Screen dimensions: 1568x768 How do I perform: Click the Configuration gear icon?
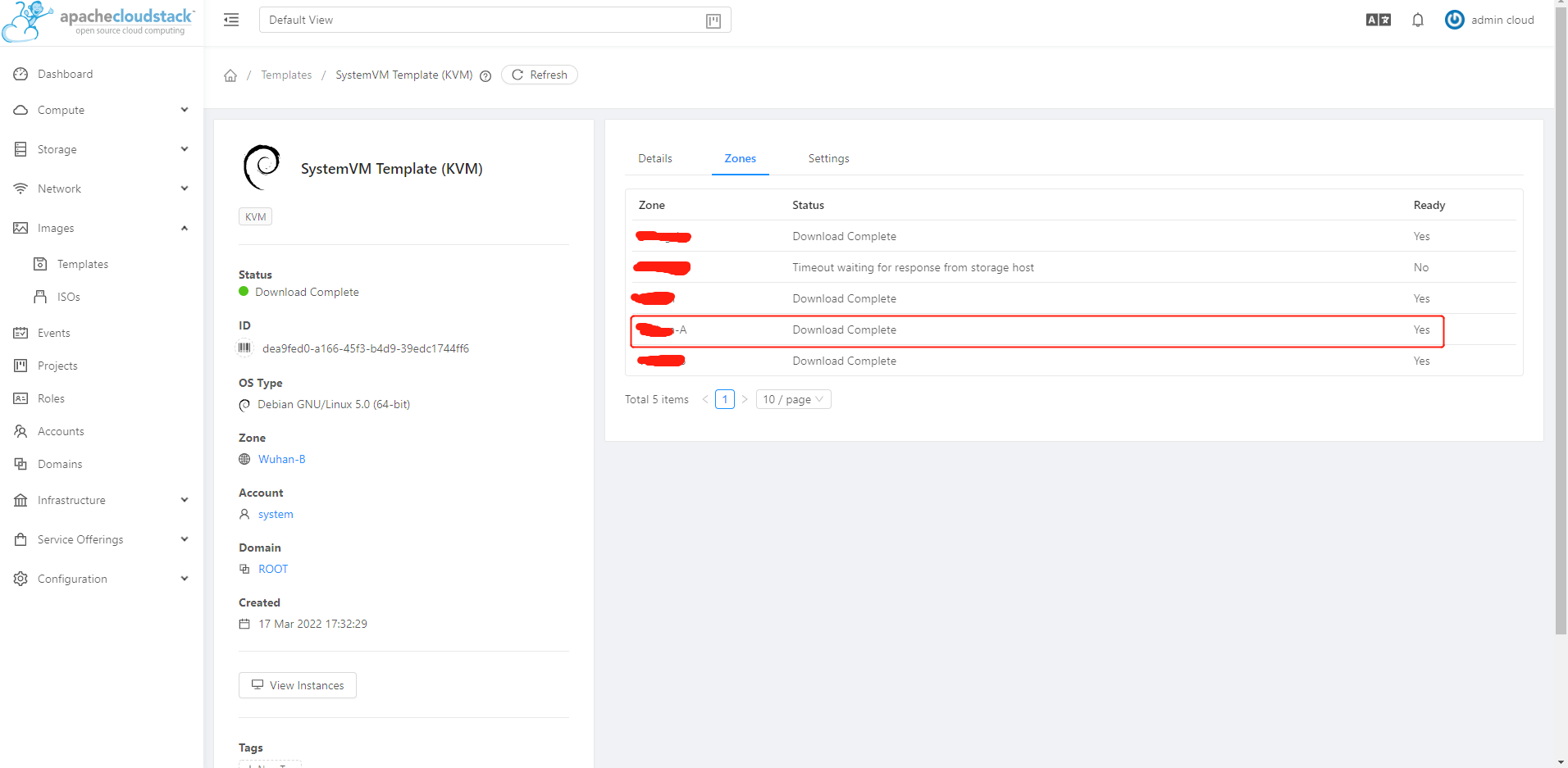pyautogui.click(x=21, y=579)
